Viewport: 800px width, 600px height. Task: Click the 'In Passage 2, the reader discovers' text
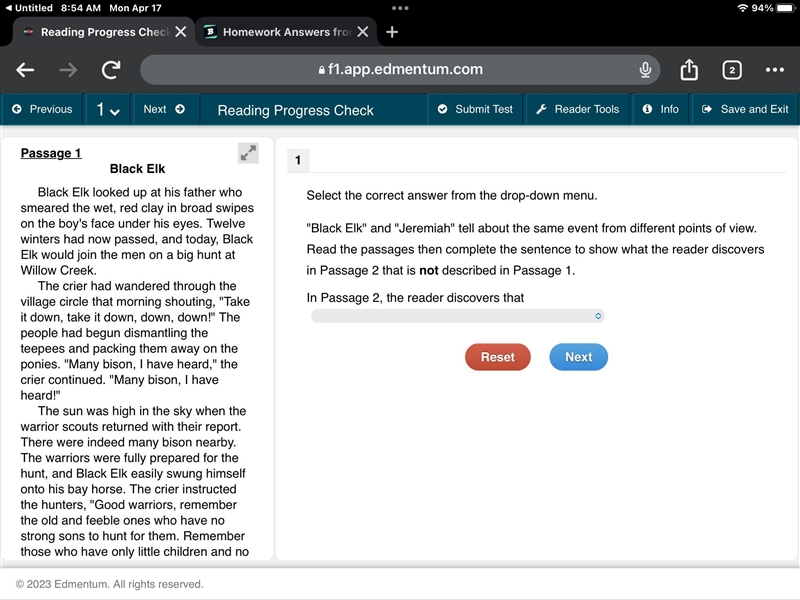(x=415, y=297)
